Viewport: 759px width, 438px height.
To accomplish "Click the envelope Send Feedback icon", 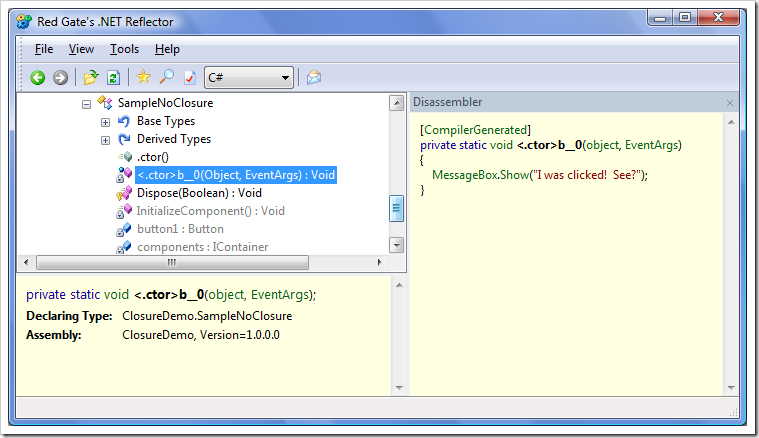I will pos(314,77).
